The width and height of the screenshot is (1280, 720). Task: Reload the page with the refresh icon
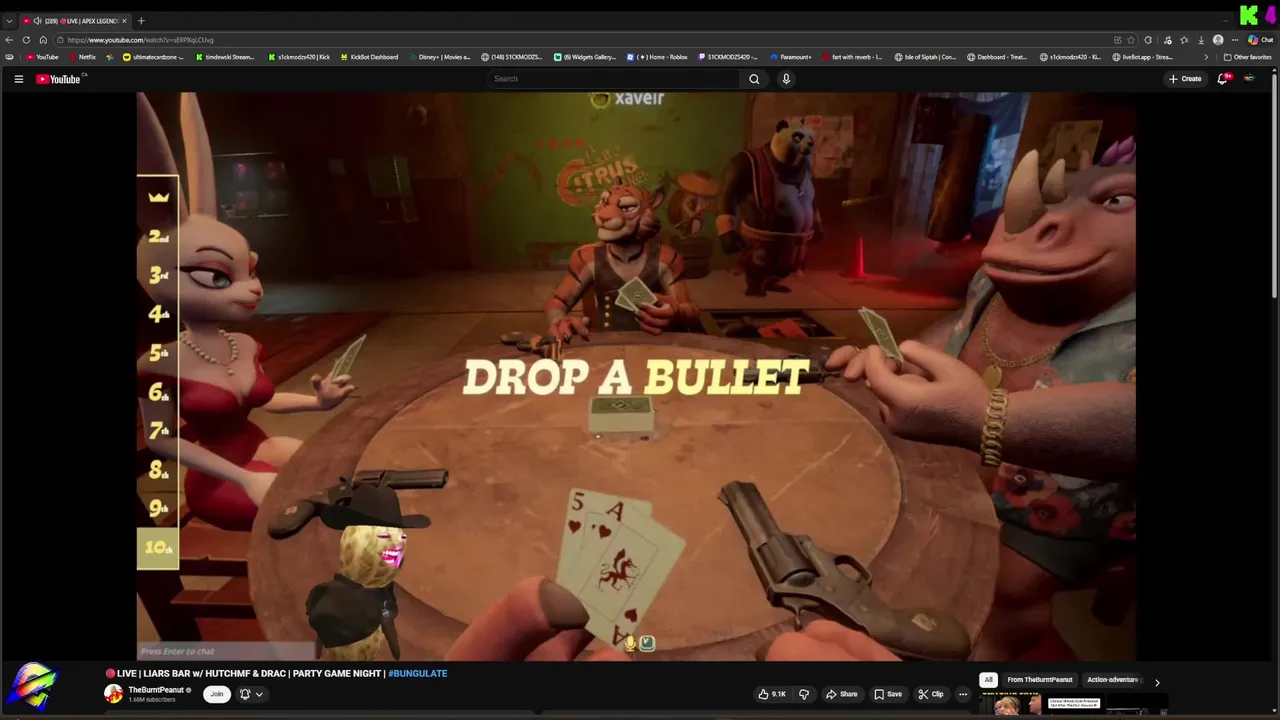27,40
